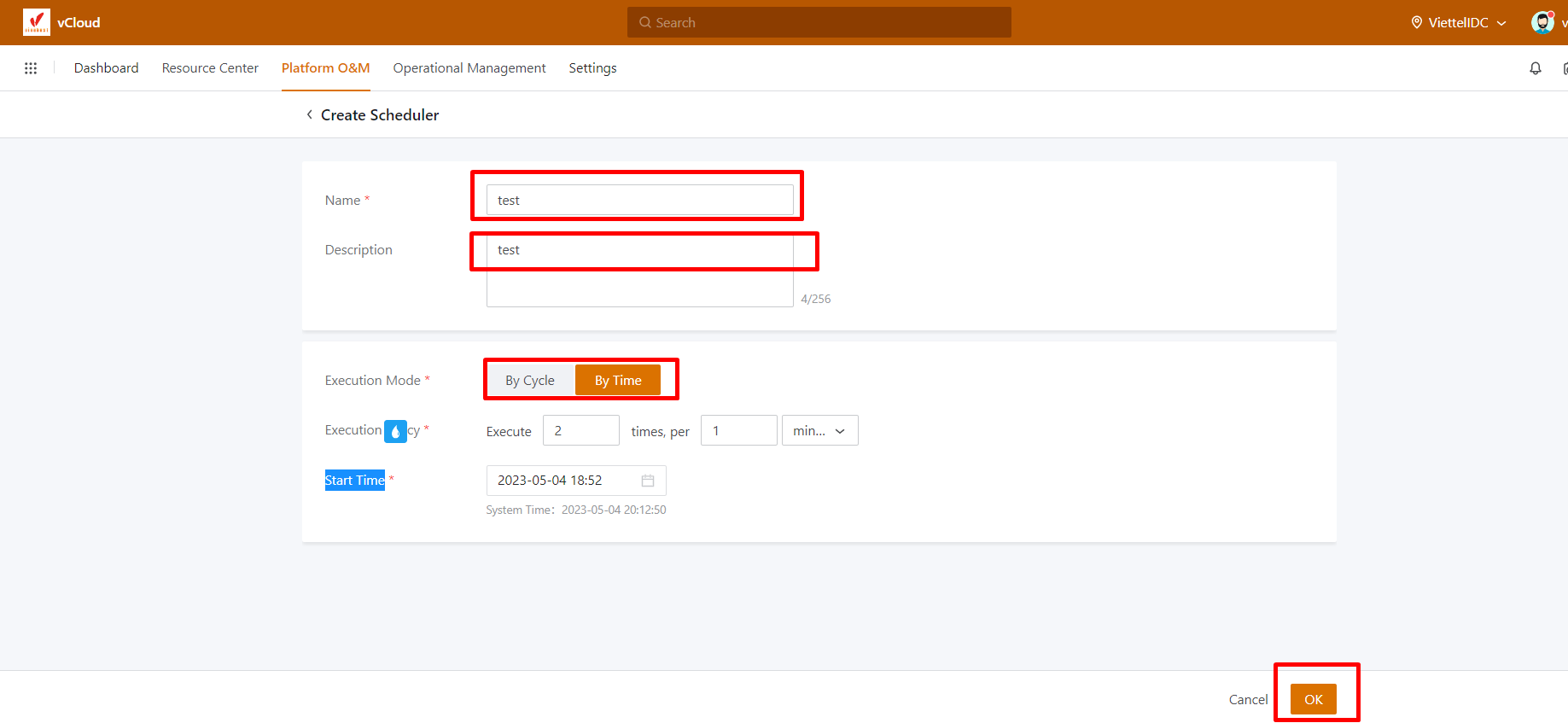Image resolution: width=1568 pixels, height=723 pixels.
Task: Go to the Settings tab
Action: click(x=592, y=68)
